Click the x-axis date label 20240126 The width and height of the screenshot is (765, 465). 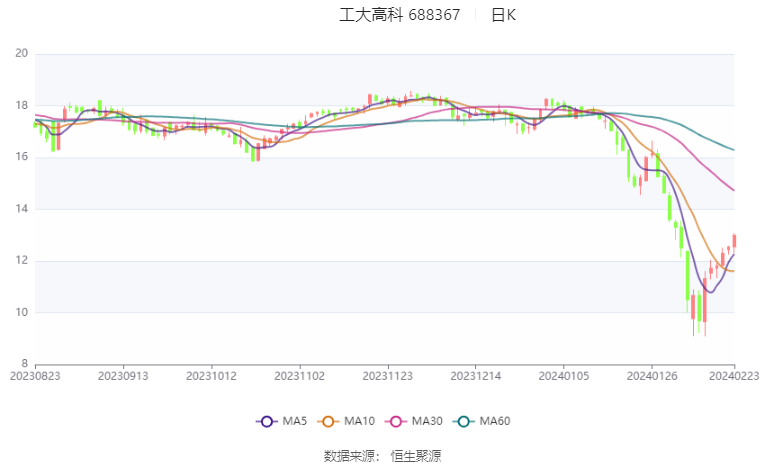[652, 376]
